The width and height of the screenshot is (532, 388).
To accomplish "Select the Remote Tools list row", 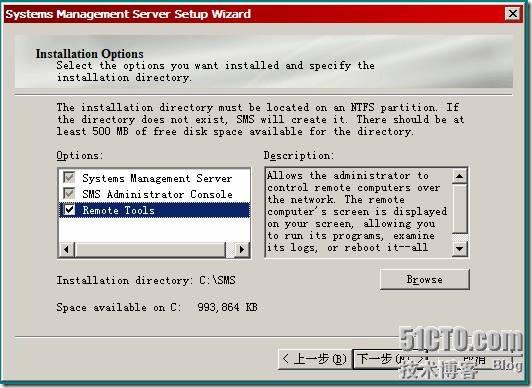I will tap(154, 210).
